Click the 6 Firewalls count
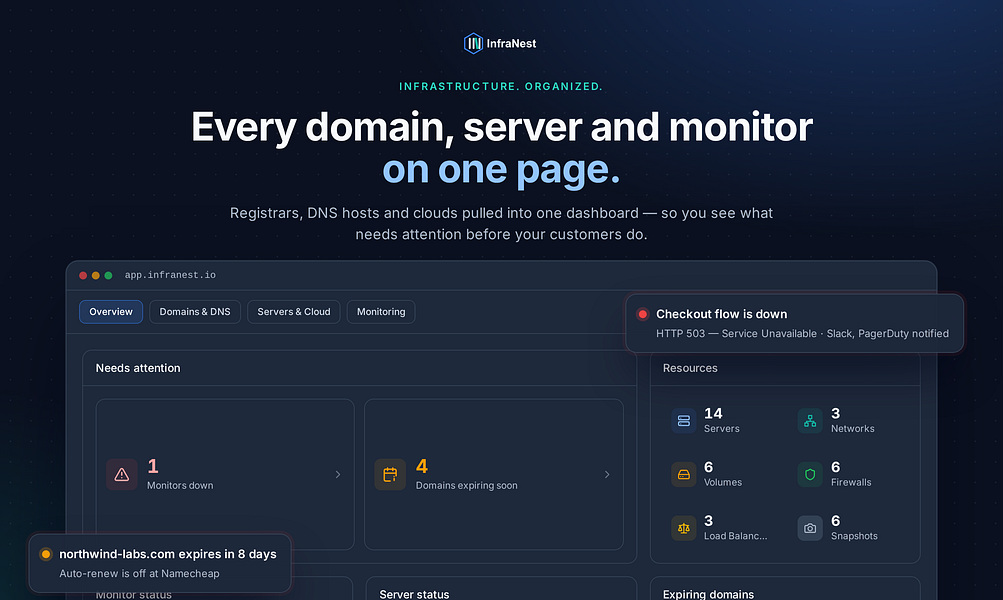Image resolution: width=1003 pixels, height=600 pixels. [835, 467]
